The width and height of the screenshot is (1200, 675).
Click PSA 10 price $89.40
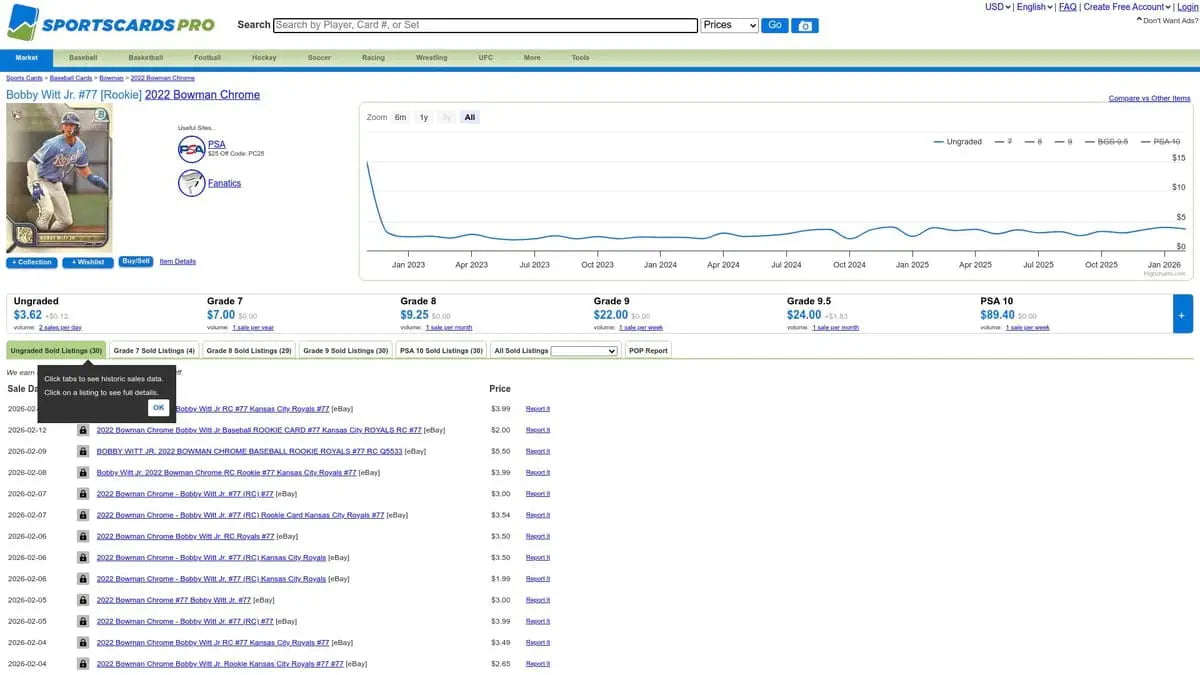coord(997,315)
